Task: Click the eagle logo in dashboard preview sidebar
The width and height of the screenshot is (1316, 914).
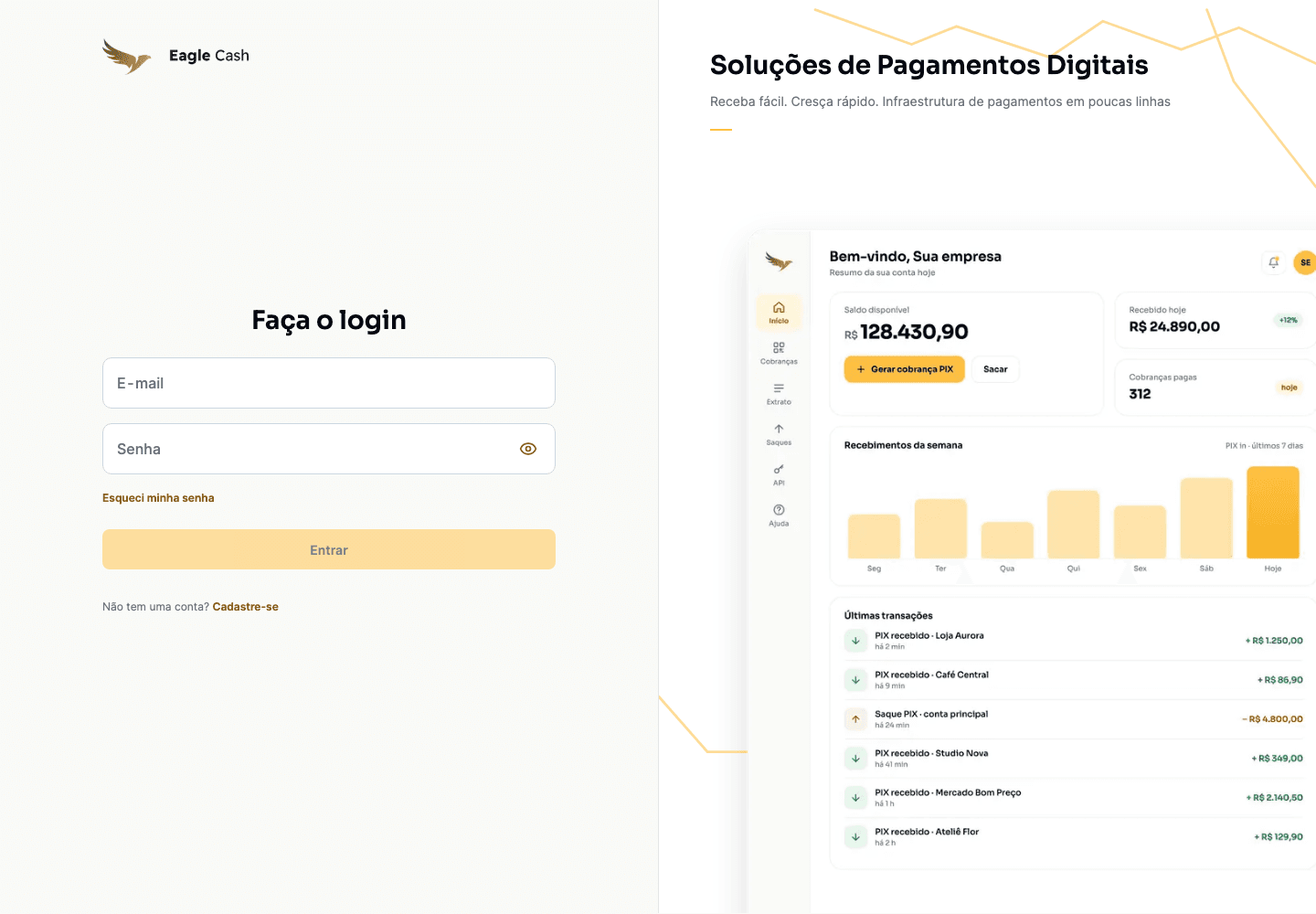Action: (x=779, y=262)
